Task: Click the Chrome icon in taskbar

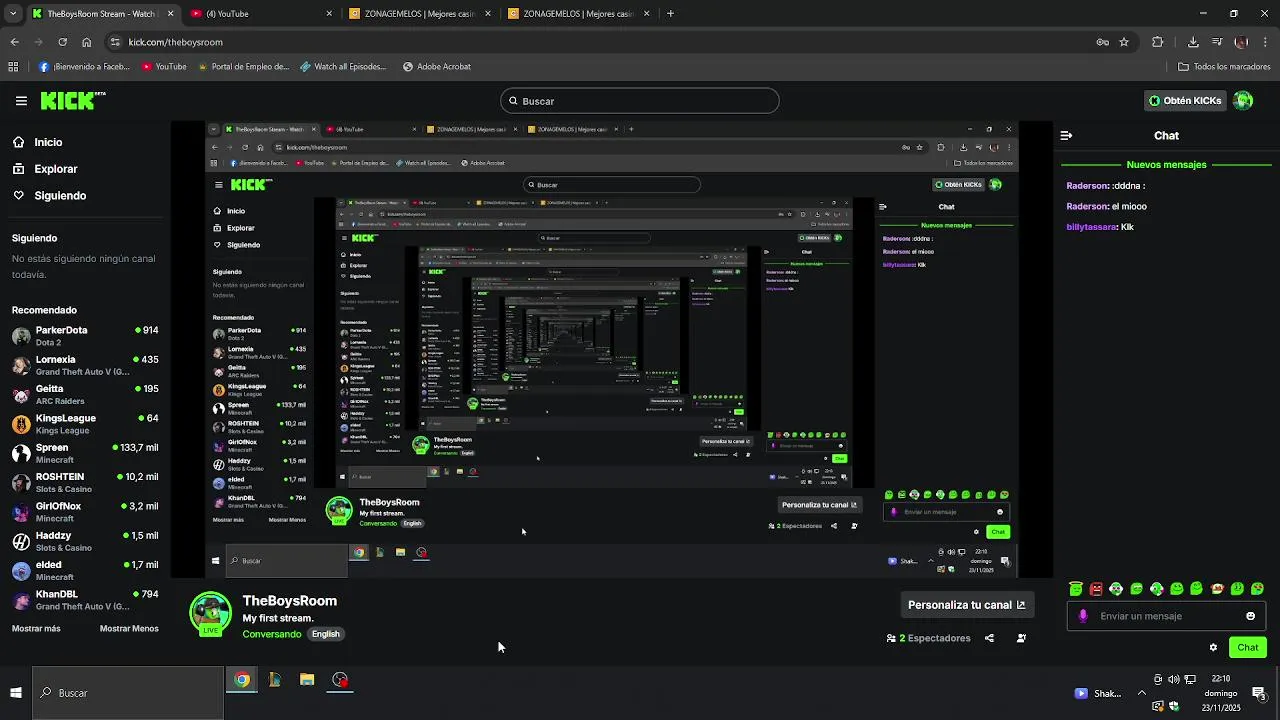Action: [x=242, y=680]
